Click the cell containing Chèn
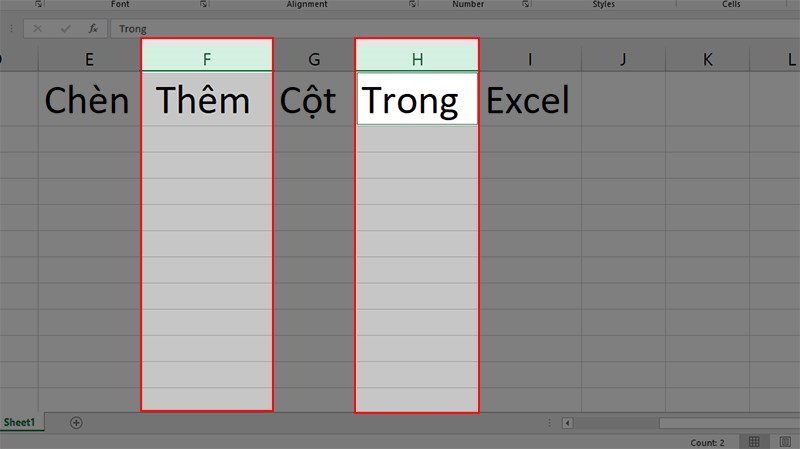 point(89,99)
